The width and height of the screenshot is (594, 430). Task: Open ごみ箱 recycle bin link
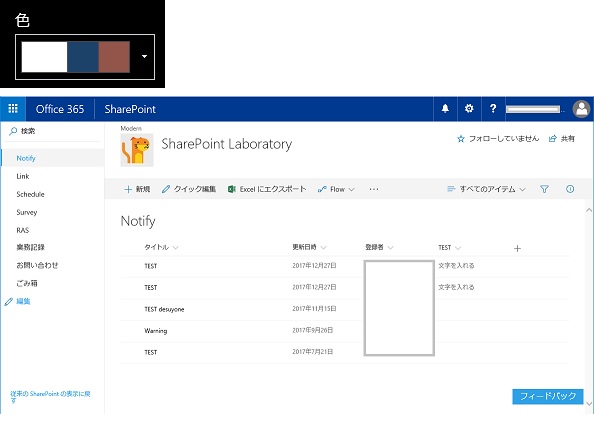[x=27, y=283]
